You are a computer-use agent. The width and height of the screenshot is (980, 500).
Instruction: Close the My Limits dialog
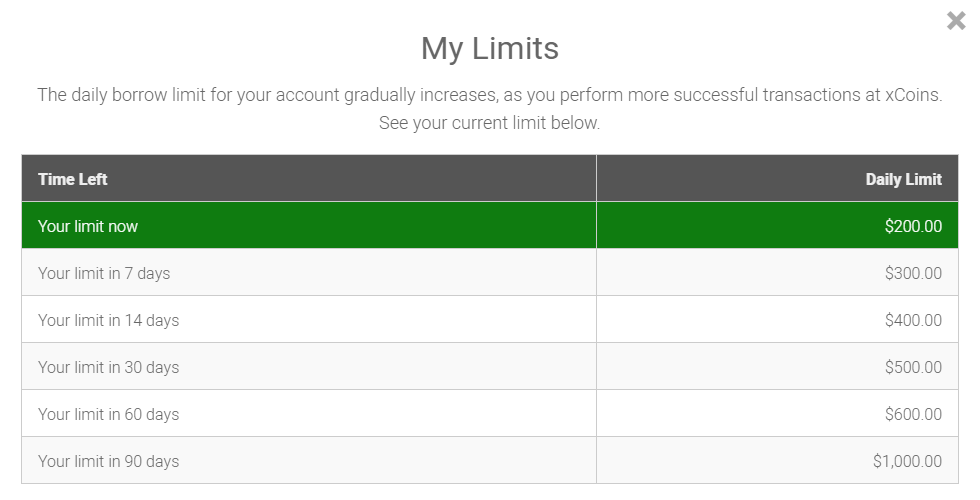point(956,21)
